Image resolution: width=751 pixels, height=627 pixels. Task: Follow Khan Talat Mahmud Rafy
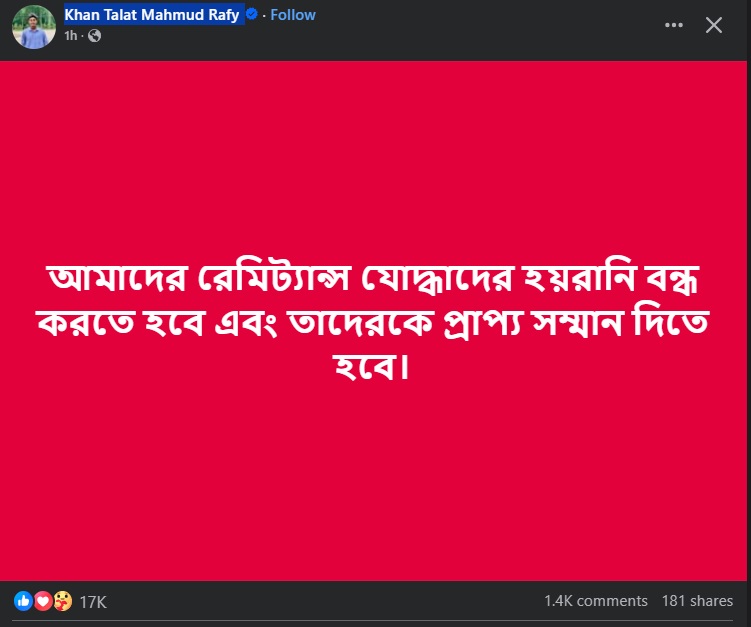pos(293,15)
